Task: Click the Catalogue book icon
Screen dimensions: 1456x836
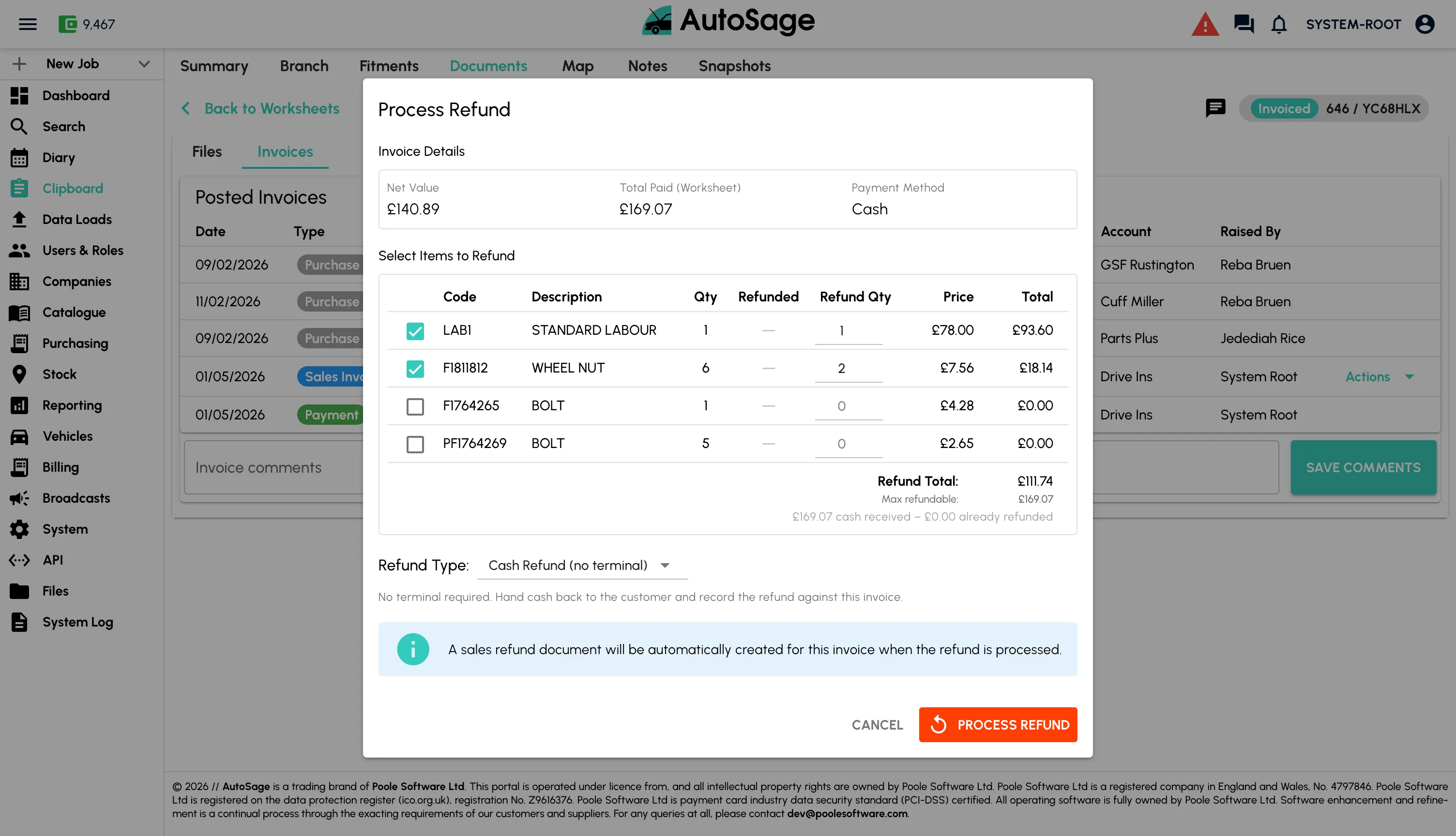Action: click(x=19, y=313)
